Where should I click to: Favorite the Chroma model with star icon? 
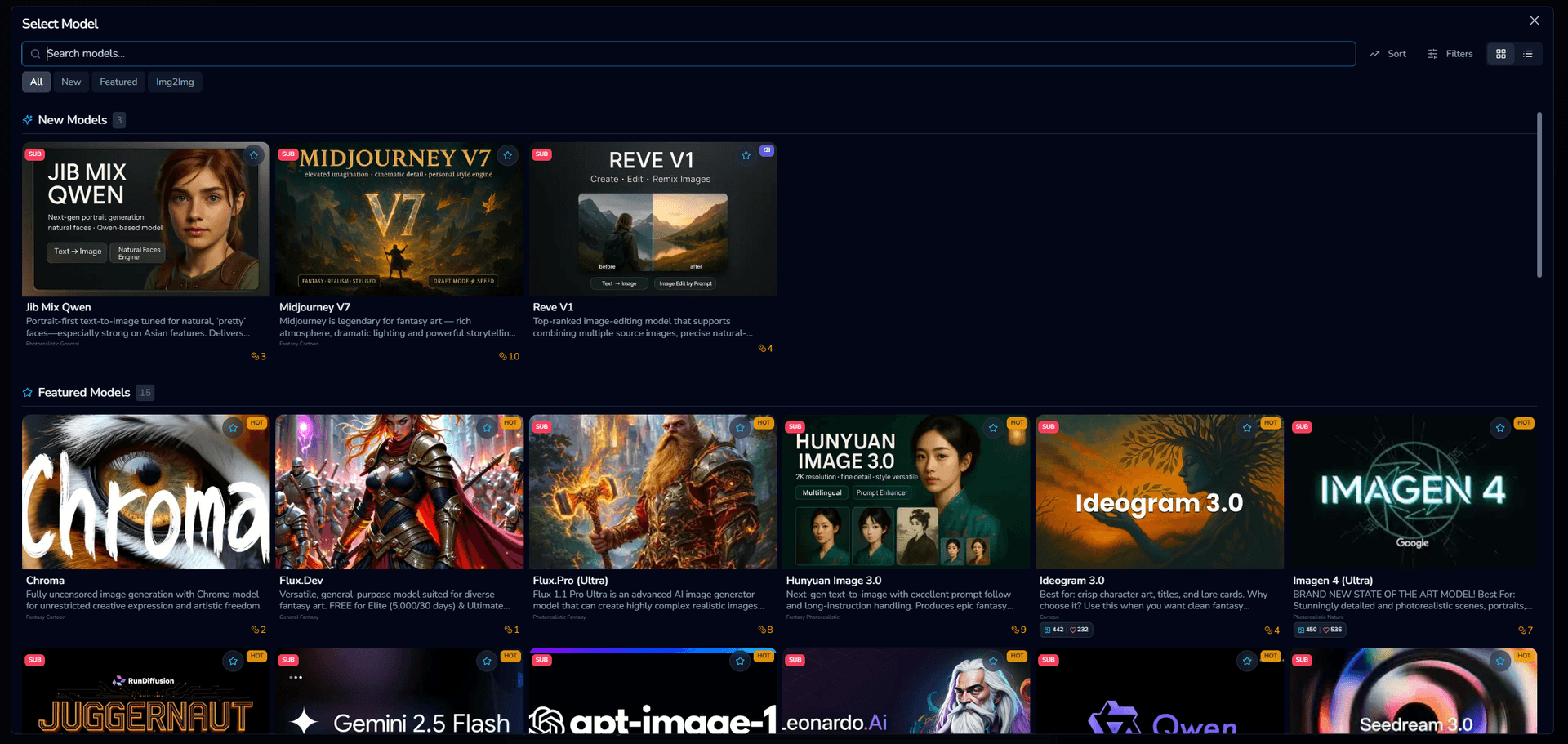tap(234, 428)
